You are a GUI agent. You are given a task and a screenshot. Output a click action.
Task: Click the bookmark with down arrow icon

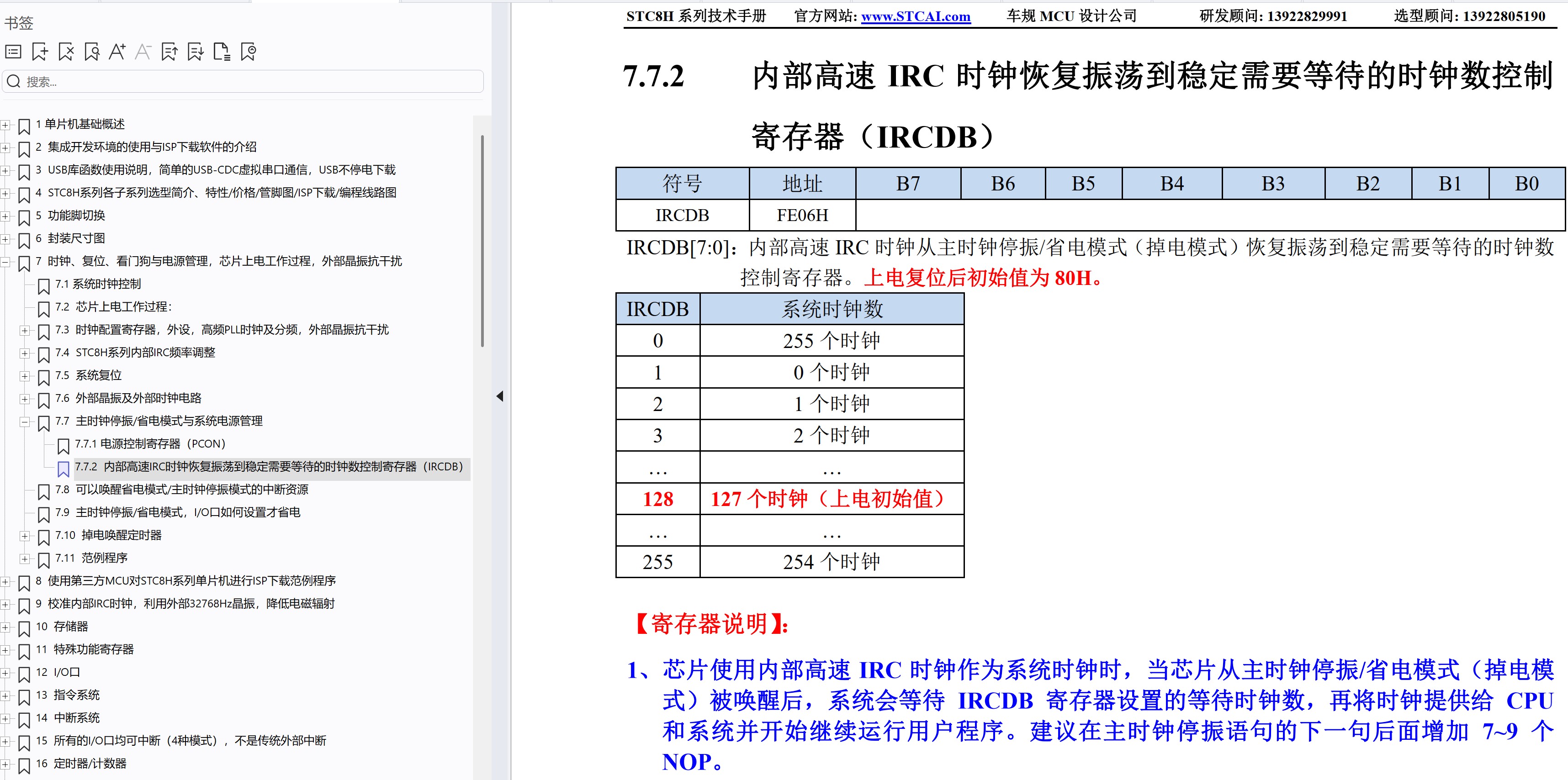point(196,53)
